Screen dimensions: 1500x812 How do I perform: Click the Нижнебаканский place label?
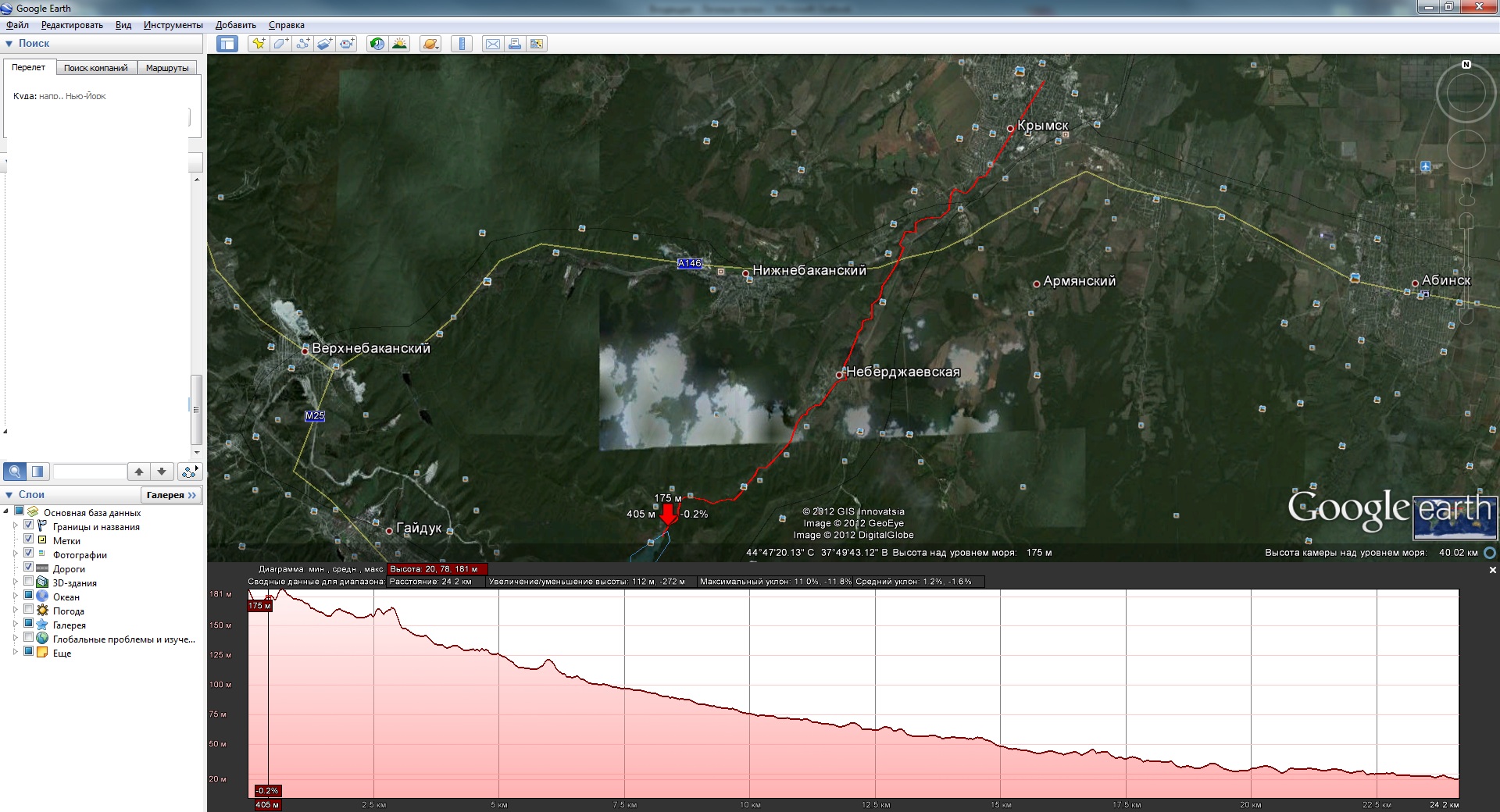[x=809, y=271]
